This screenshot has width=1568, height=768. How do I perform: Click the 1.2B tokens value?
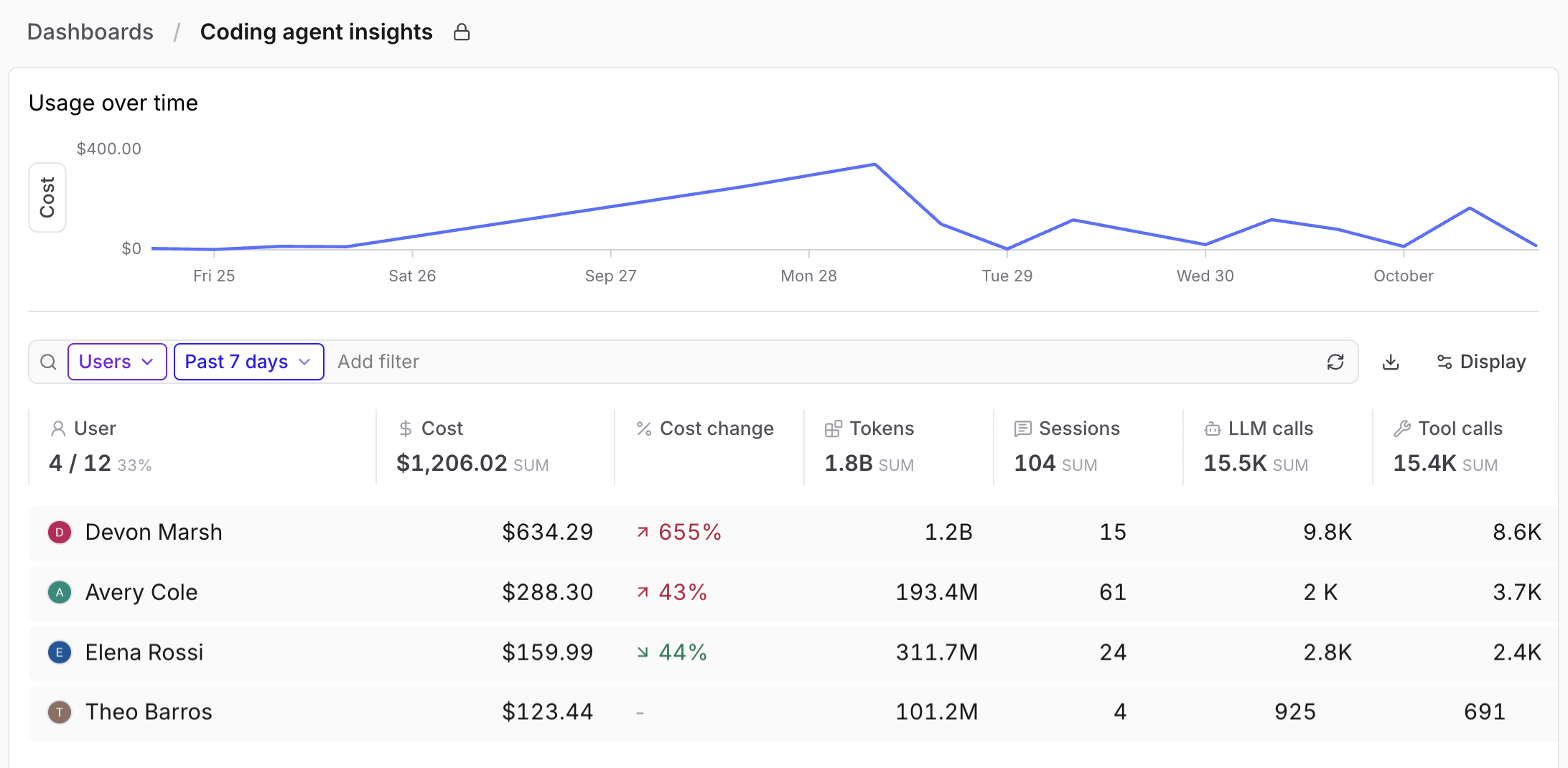click(x=948, y=532)
